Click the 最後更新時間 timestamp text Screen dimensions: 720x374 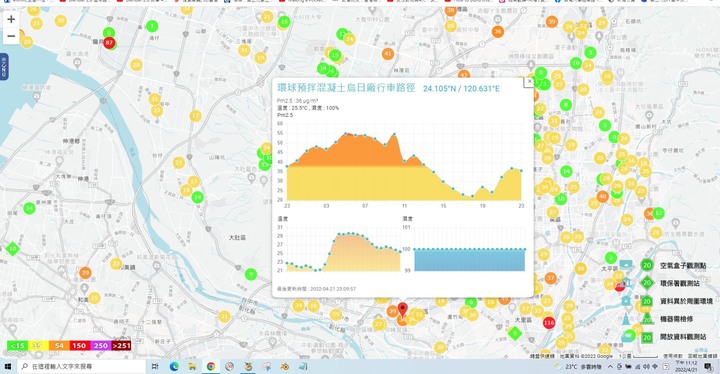click(316, 289)
